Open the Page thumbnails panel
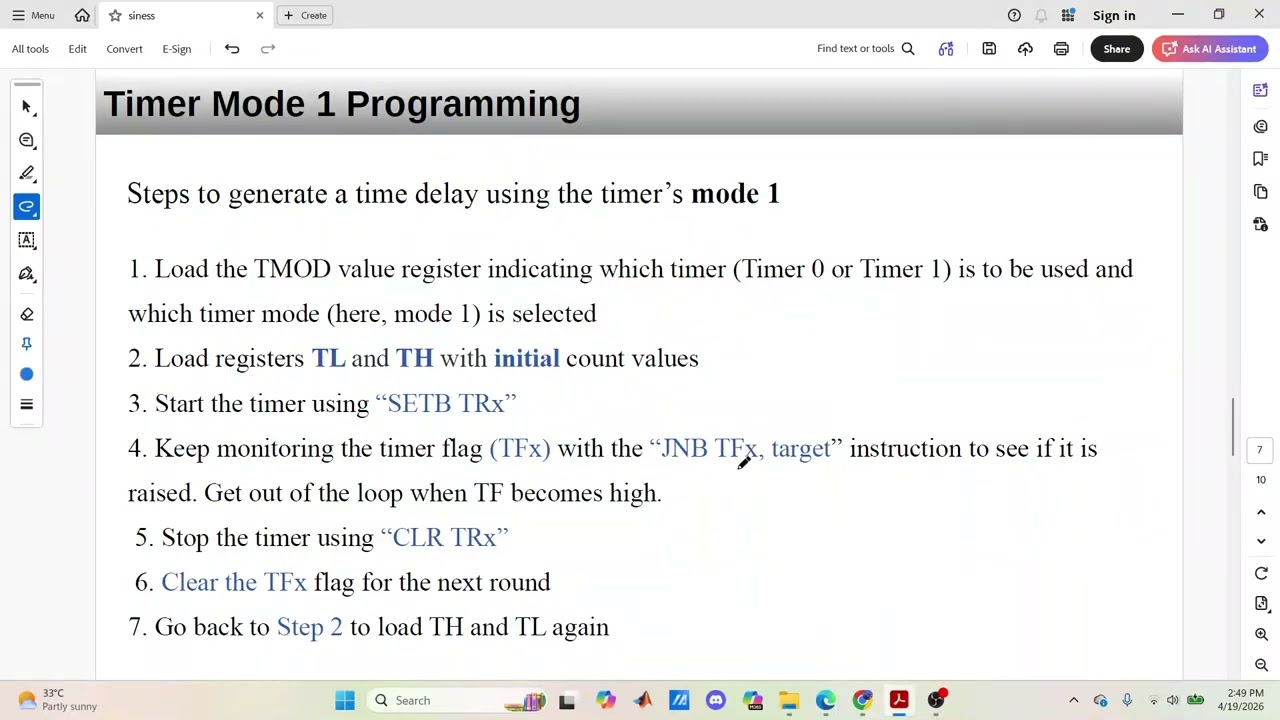The height and width of the screenshot is (720, 1280). 1261,191
